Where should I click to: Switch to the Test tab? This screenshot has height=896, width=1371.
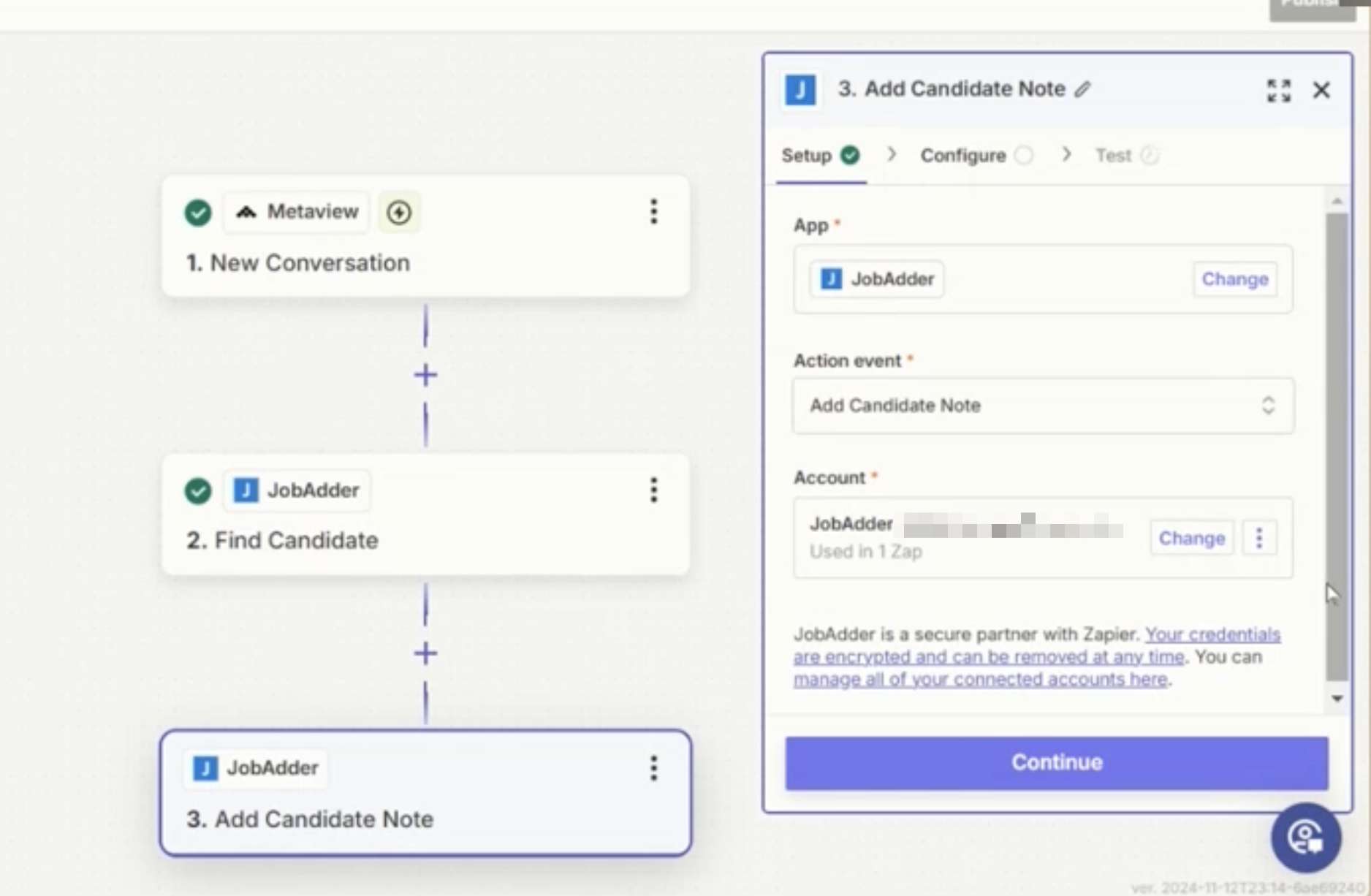tap(1113, 156)
